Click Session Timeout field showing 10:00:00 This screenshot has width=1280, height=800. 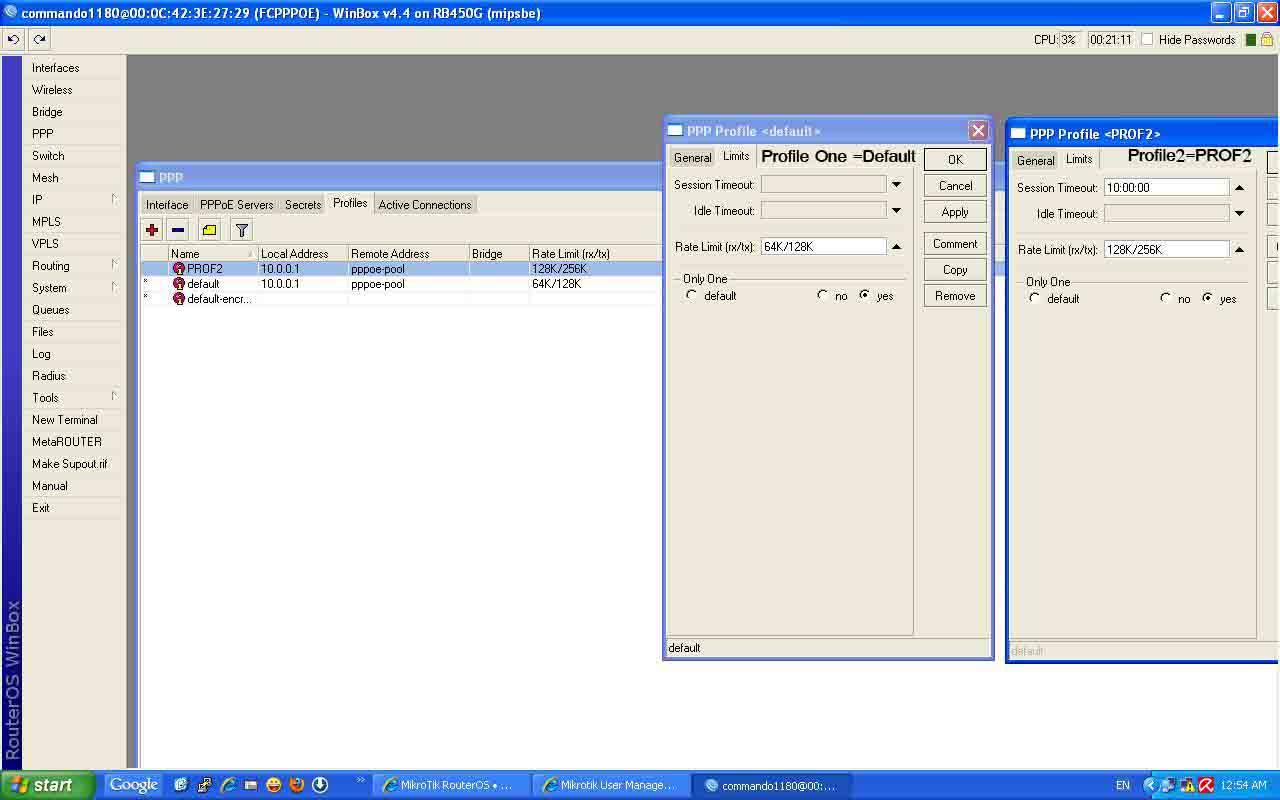point(1166,188)
